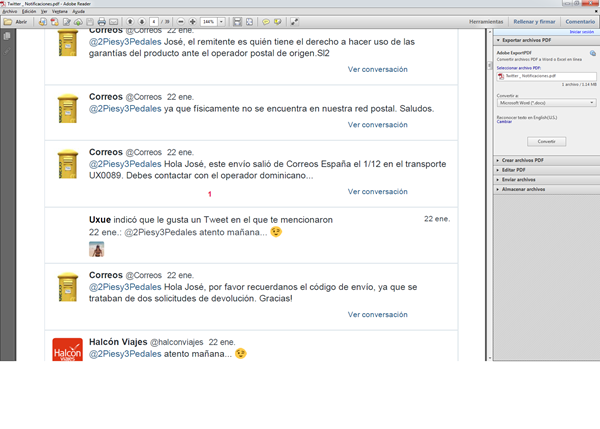The image size is (600, 429).
Task: Click the Cambiar language link
Action: tap(504, 122)
